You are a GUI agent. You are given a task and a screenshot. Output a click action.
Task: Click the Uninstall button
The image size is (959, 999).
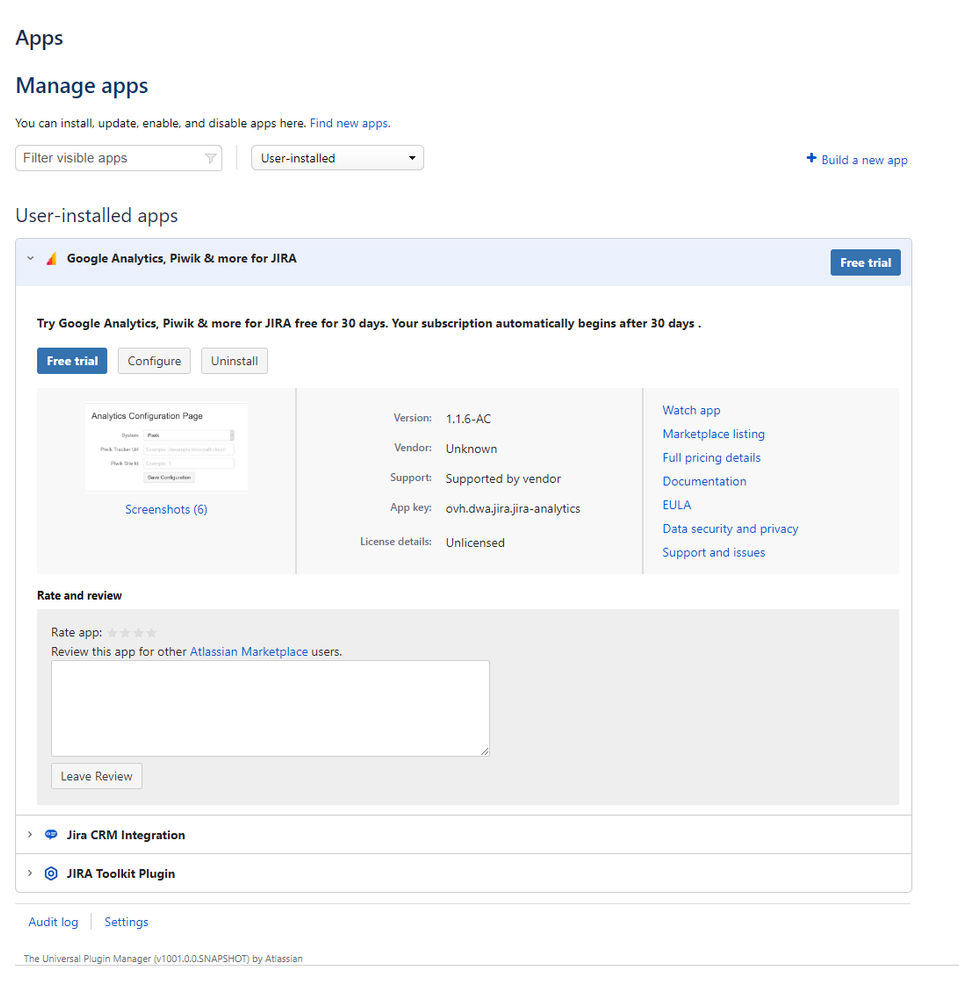tap(234, 361)
